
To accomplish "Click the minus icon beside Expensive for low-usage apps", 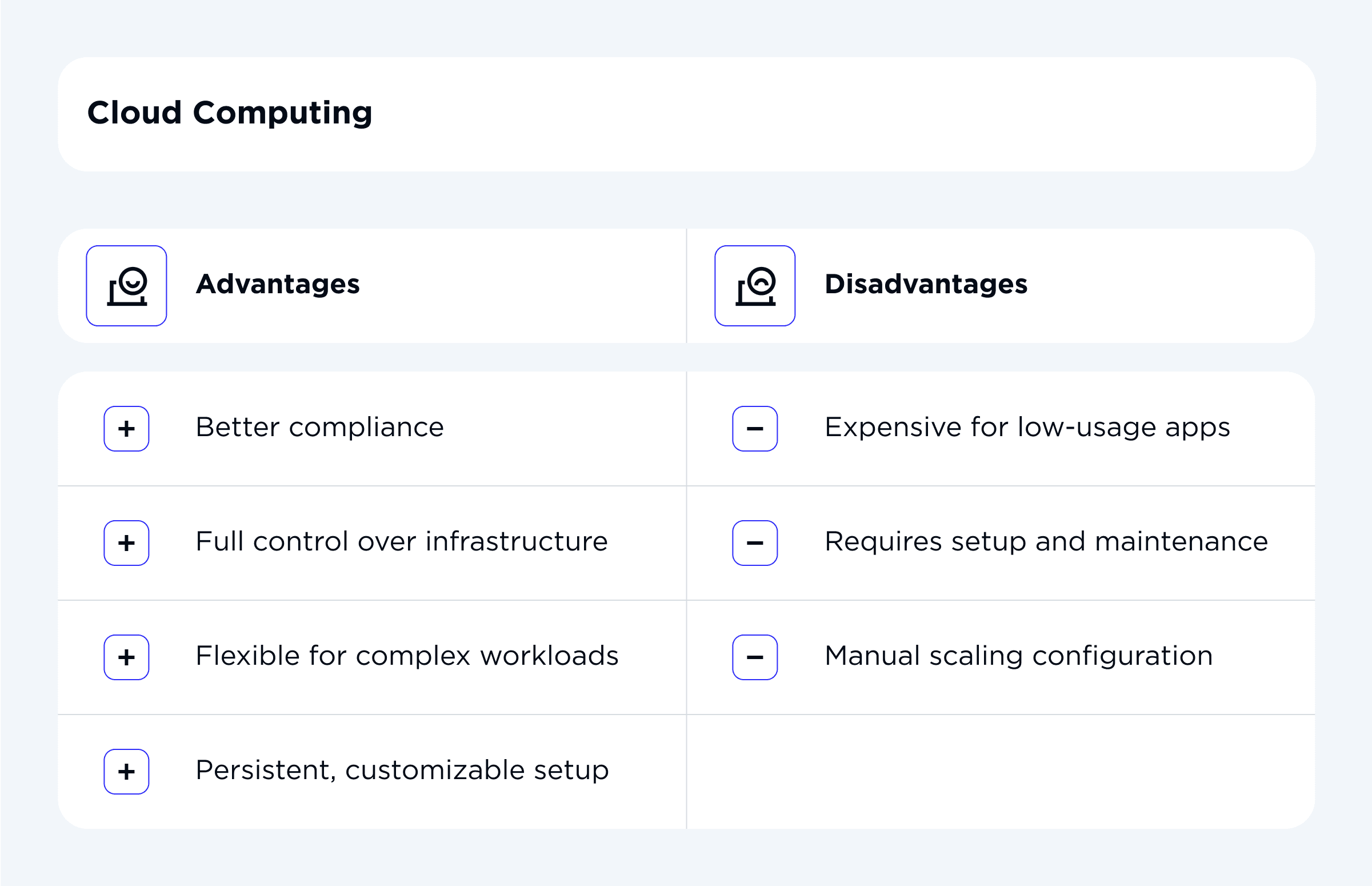I will (x=755, y=428).
